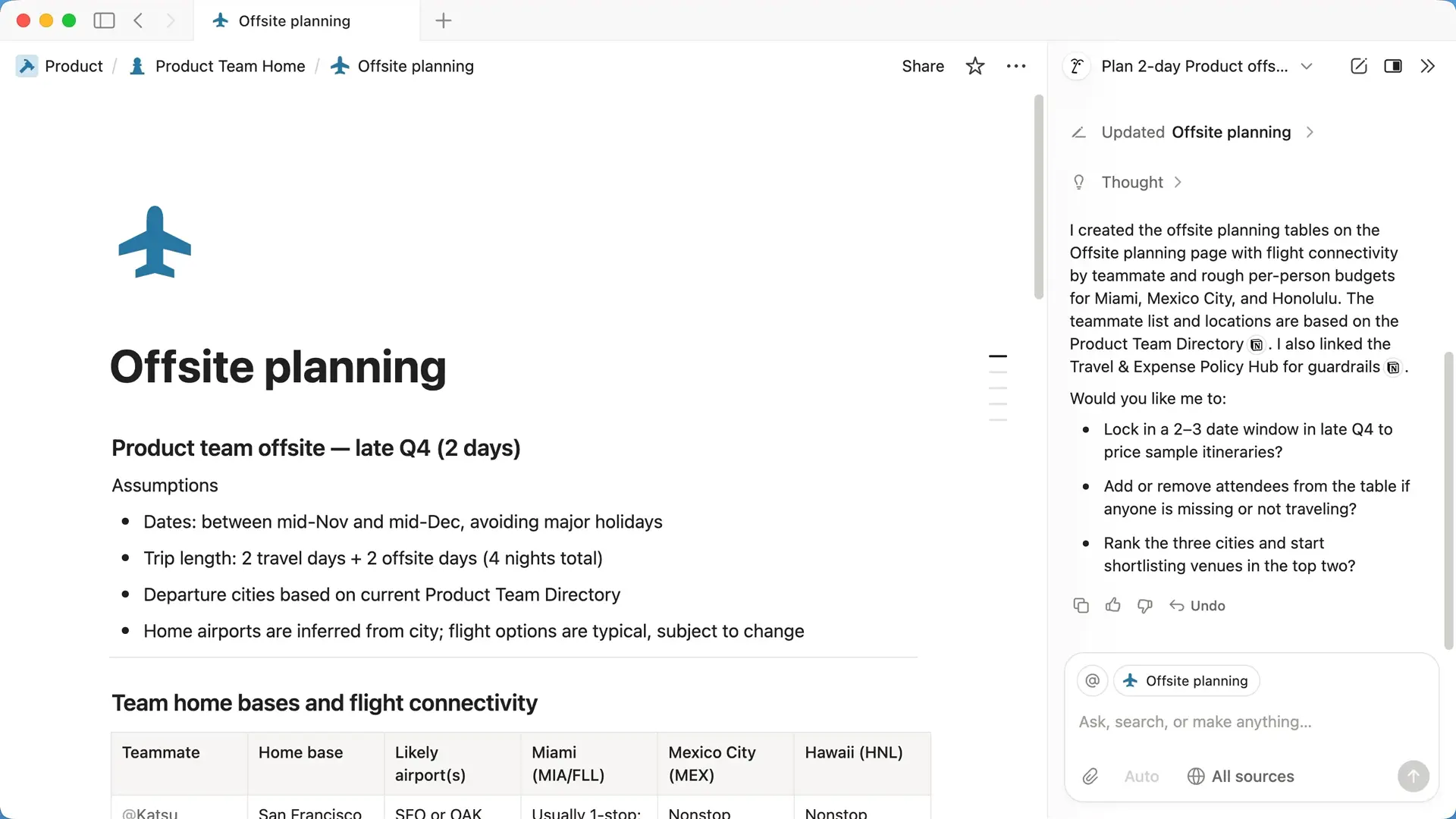Screen dimensions: 1456x819
Task: Toggle the left sidebar panel
Action: pyautogui.click(x=104, y=20)
